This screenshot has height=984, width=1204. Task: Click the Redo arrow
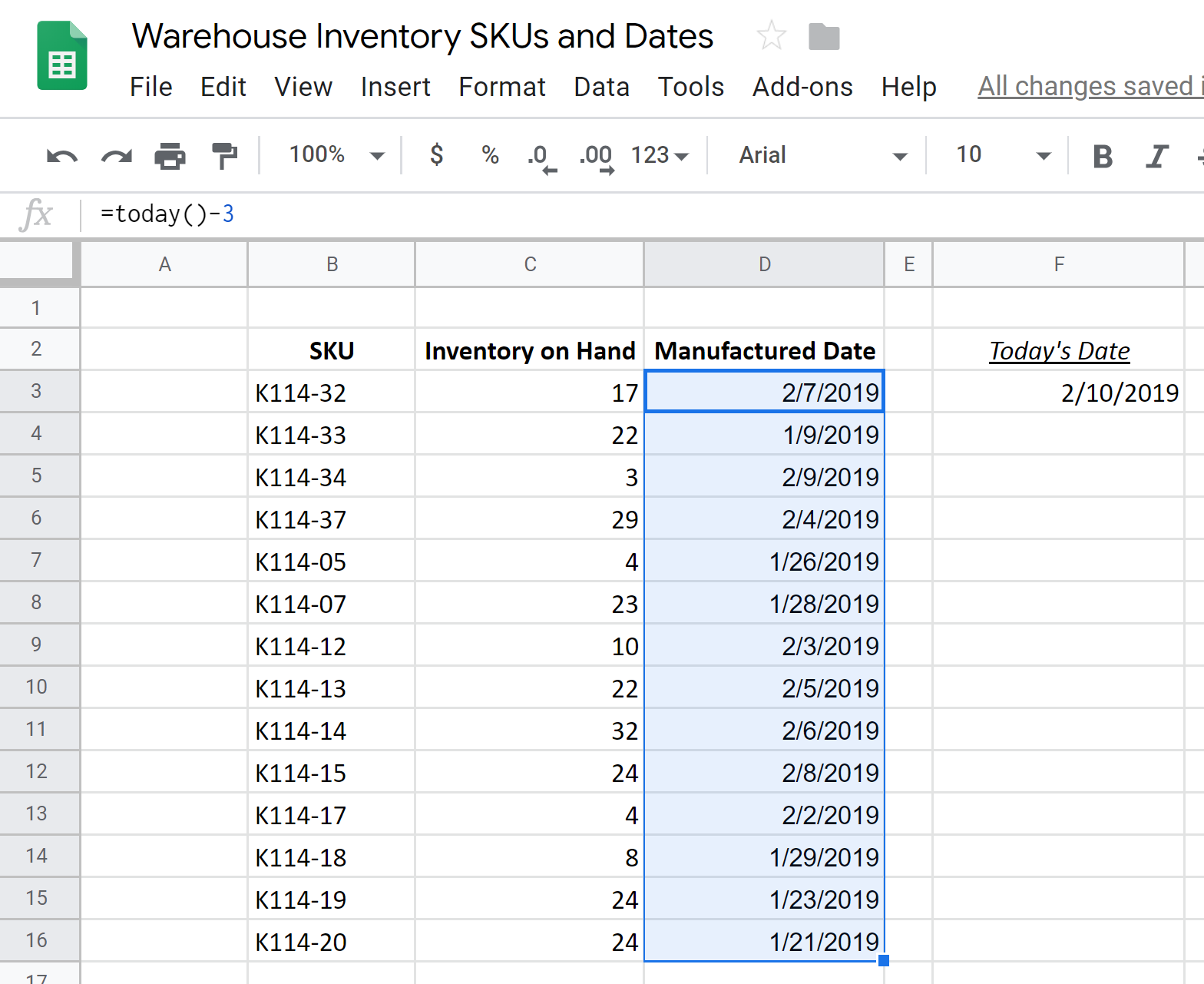pos(117,156)
